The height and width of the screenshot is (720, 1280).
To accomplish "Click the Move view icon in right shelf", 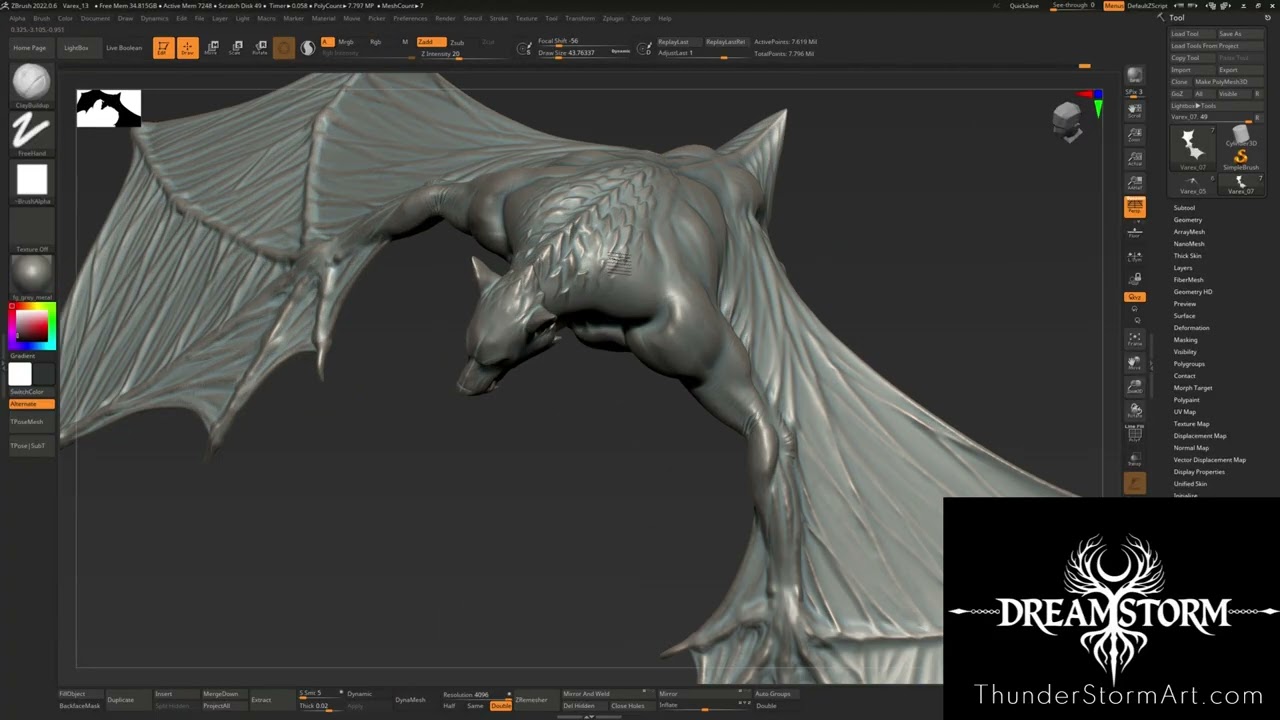I will pos(1134,363).
